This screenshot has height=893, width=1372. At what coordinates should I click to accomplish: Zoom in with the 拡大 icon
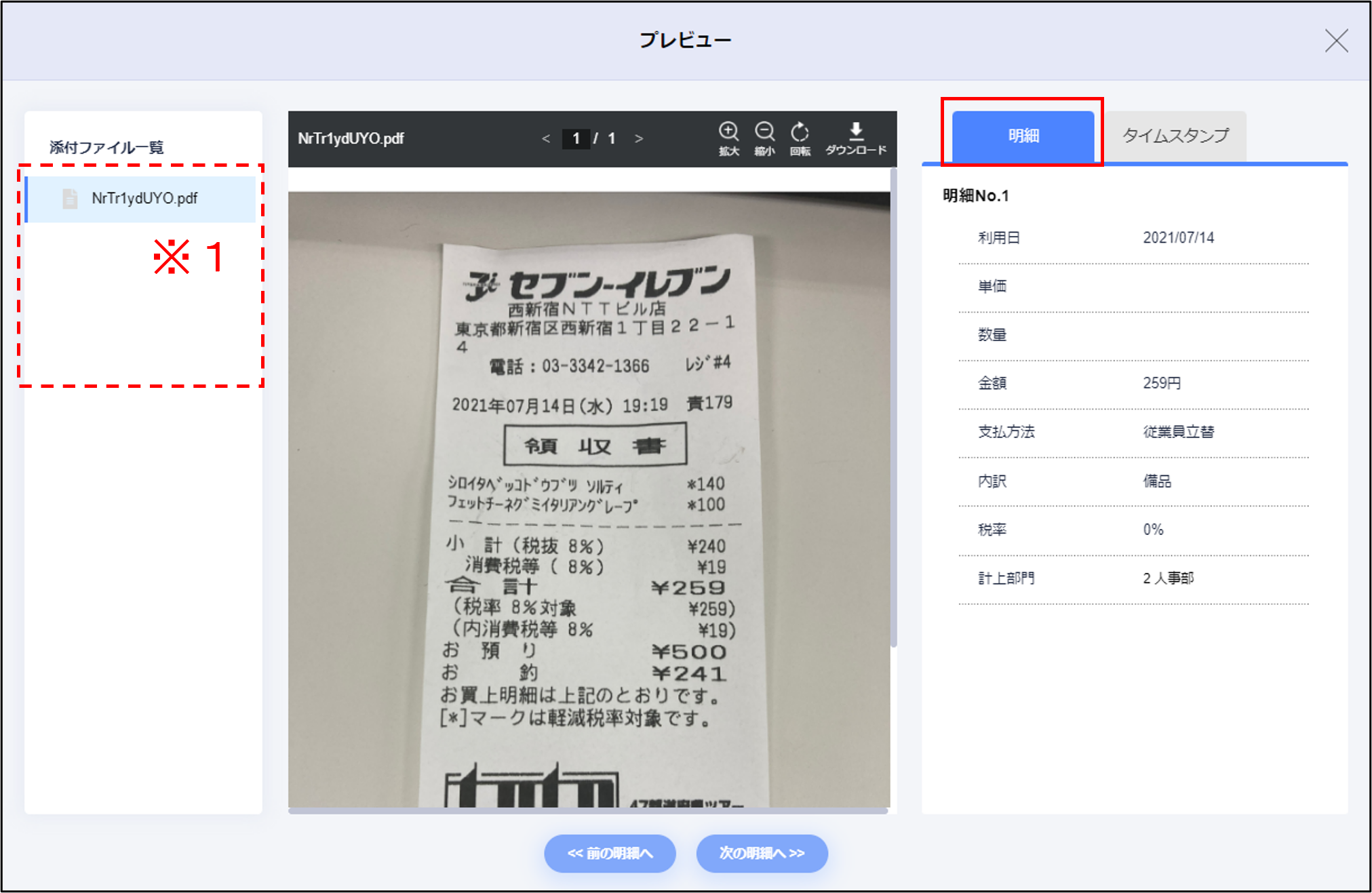click(728, 138)
